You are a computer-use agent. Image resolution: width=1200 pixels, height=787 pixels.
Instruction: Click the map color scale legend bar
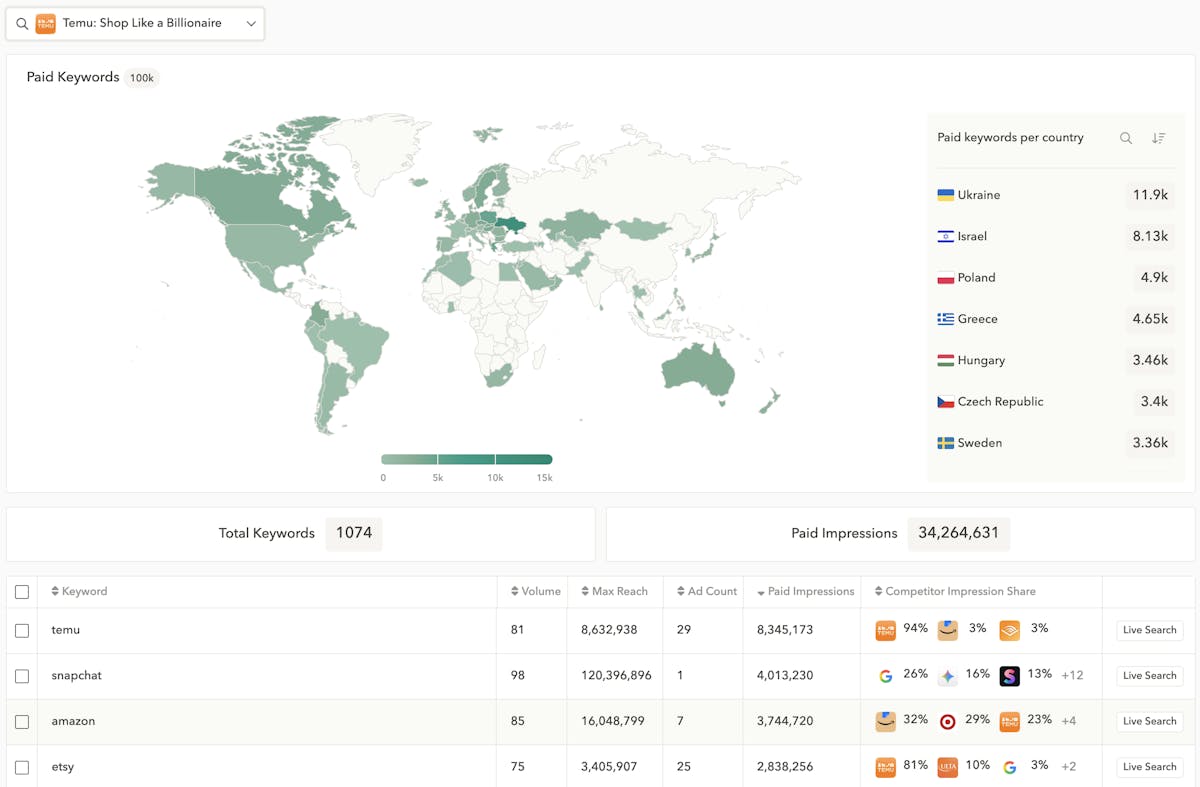pos(466,460)
